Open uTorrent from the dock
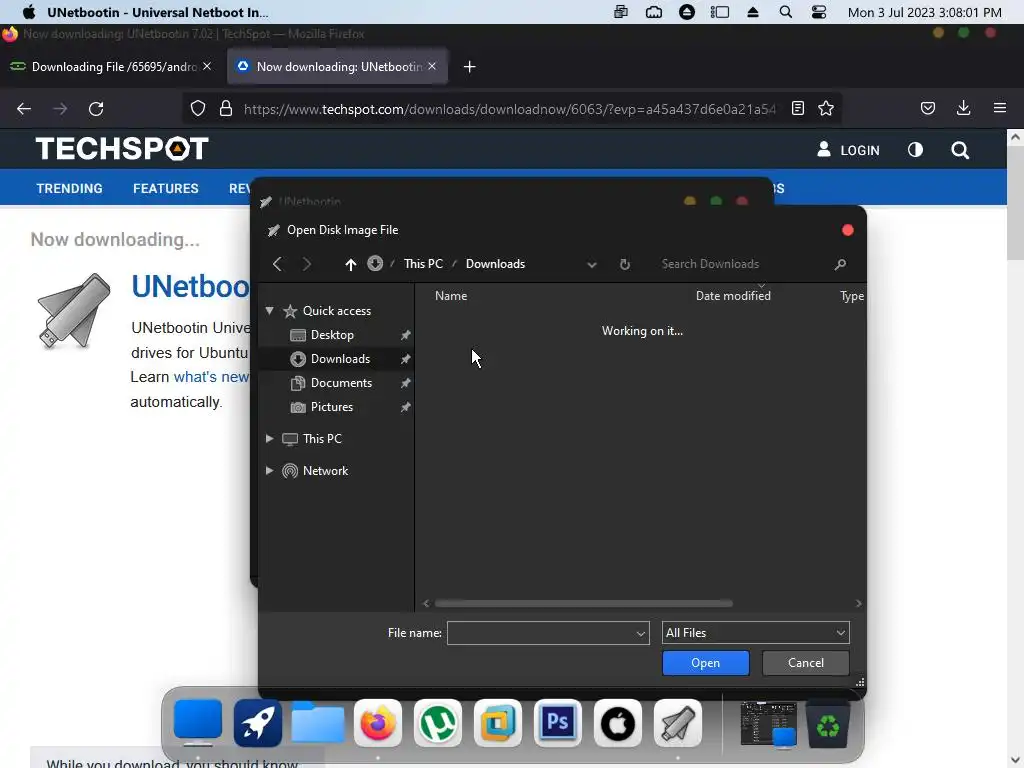 (x=438, y=723)
